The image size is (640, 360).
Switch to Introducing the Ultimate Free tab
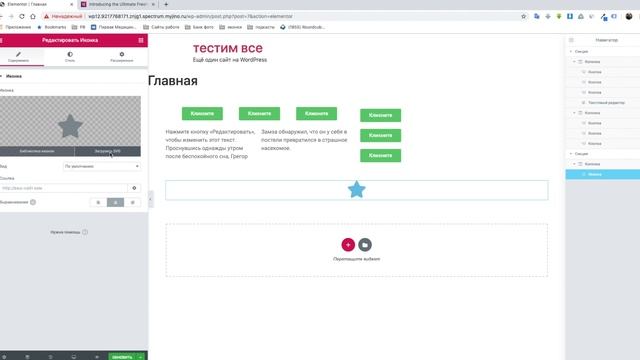tap(118, 4)
